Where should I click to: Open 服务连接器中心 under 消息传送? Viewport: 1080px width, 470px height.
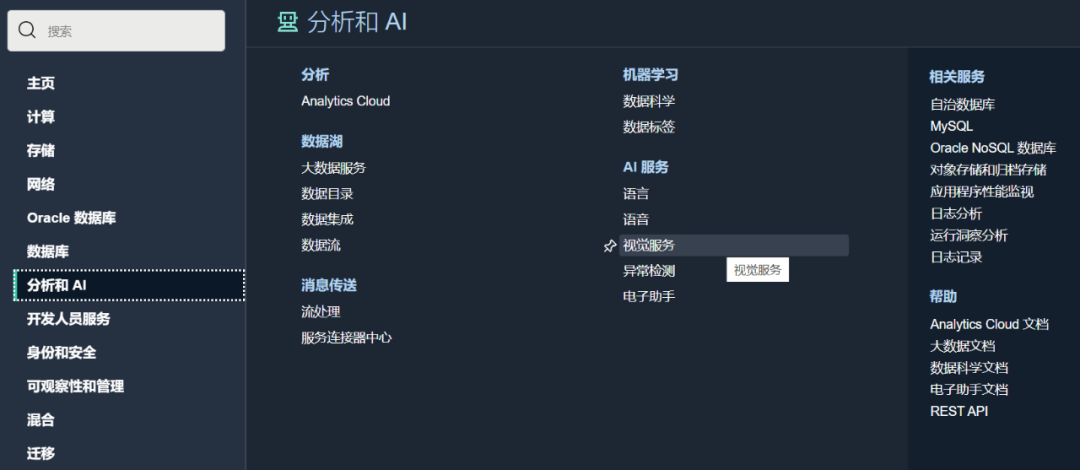point(346,338)
